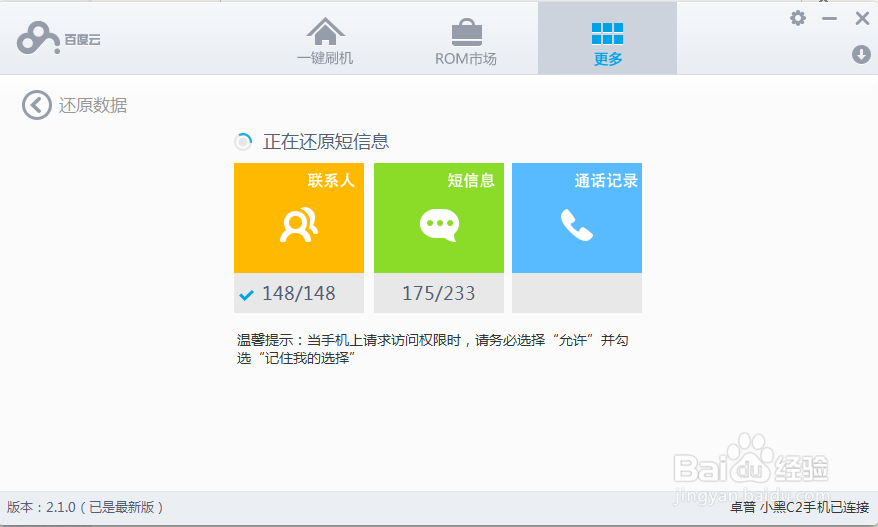Select the 更多 tab
The image size is (878, 527).
tap(608, 38)
